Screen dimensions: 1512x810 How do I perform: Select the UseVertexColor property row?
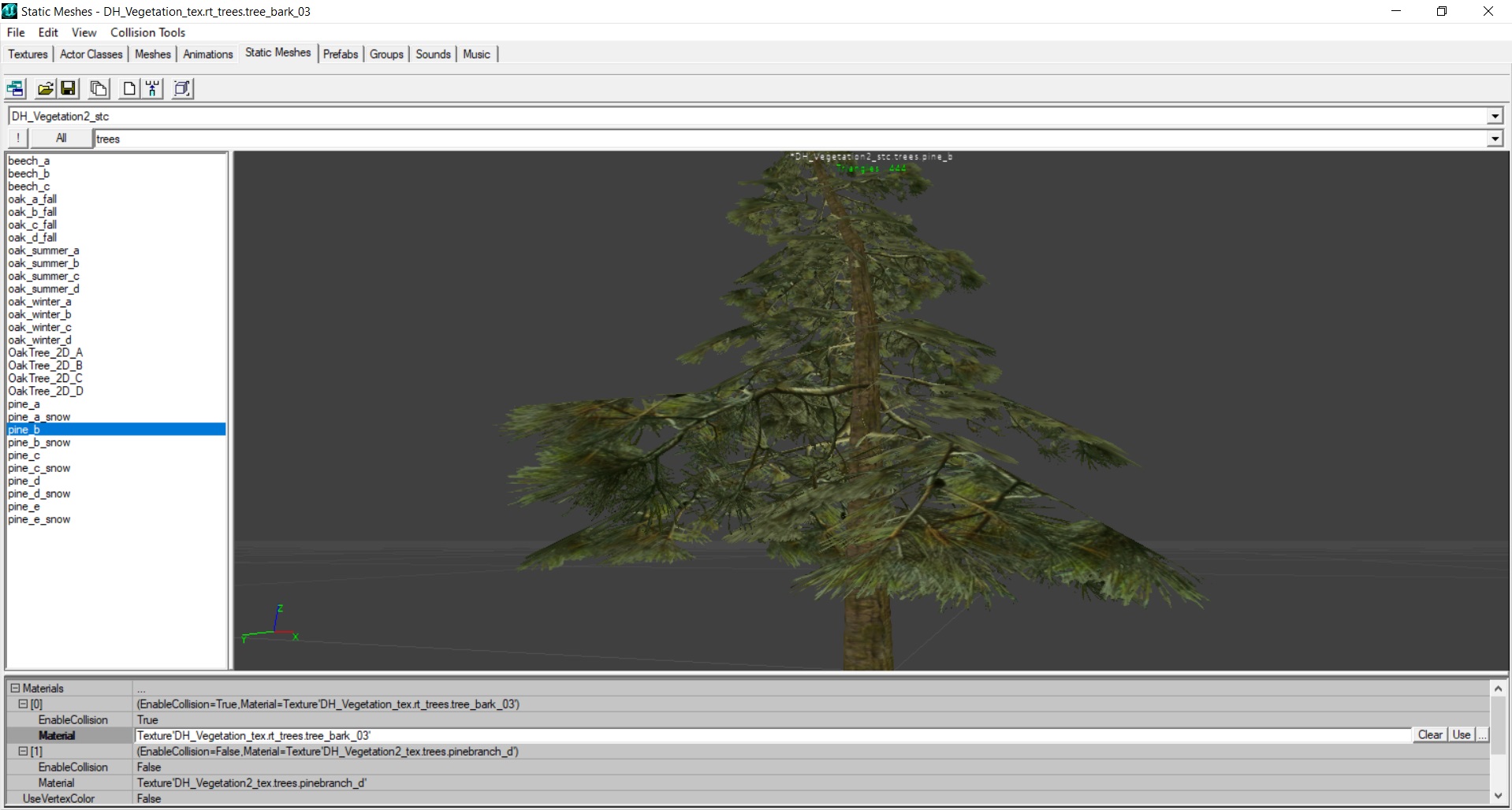(748, 798)
